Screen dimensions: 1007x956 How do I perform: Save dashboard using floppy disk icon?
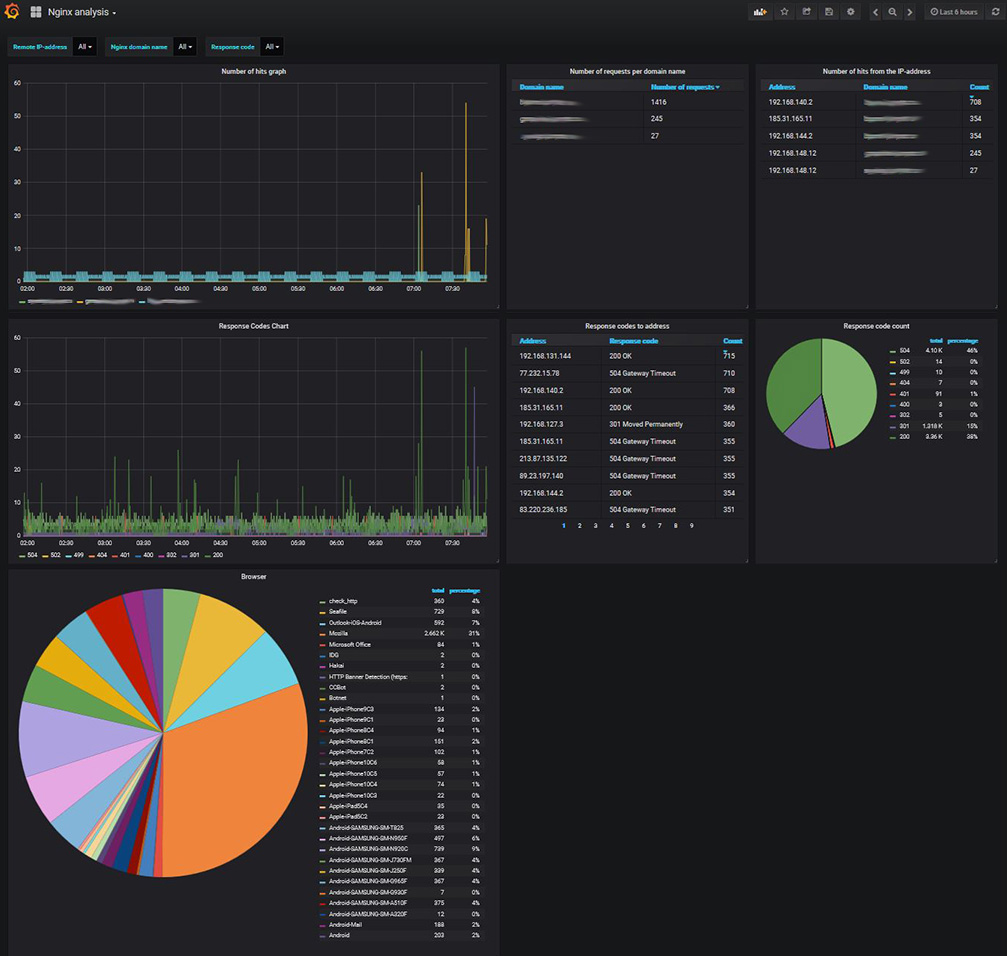829,12
